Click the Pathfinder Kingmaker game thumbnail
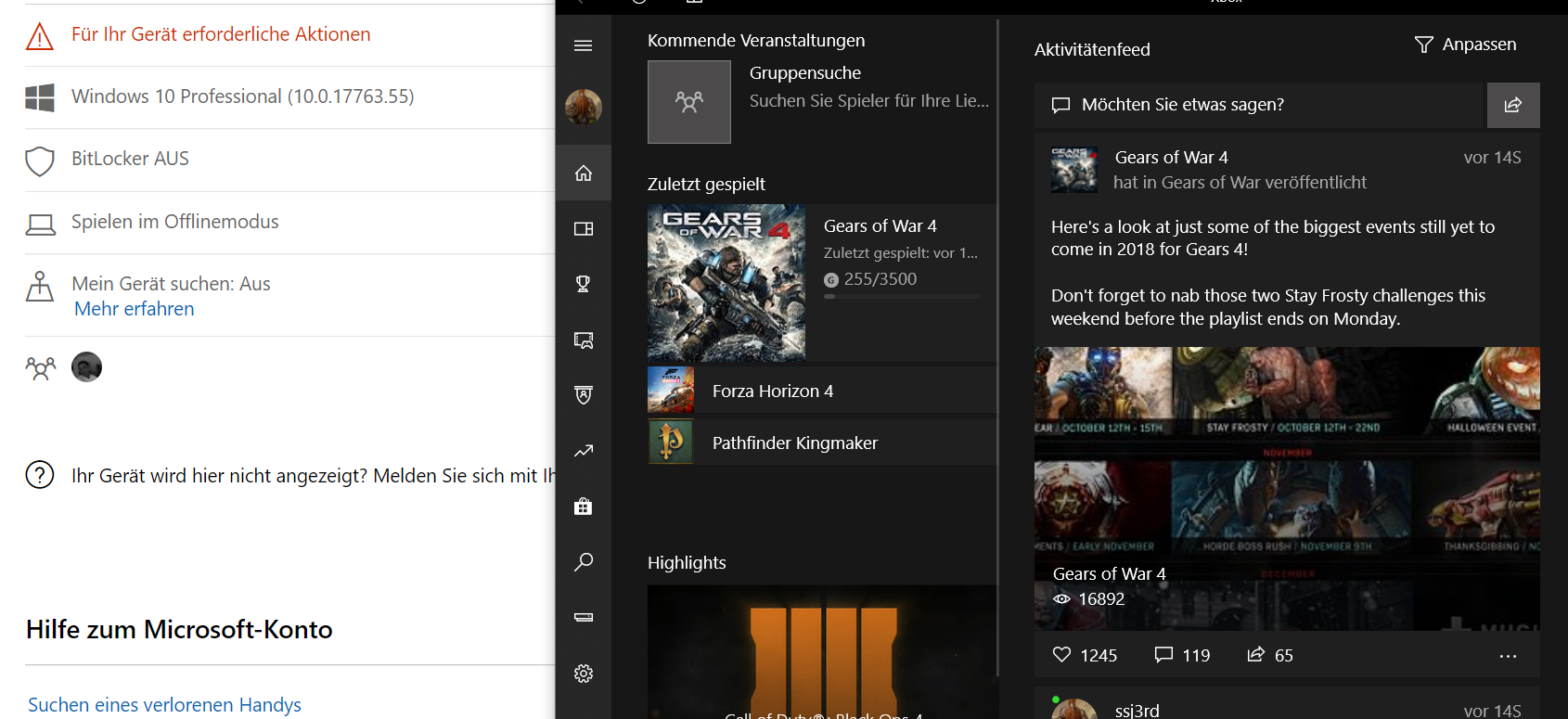The width and height of the screenshot is (1568, 719). 671,442
